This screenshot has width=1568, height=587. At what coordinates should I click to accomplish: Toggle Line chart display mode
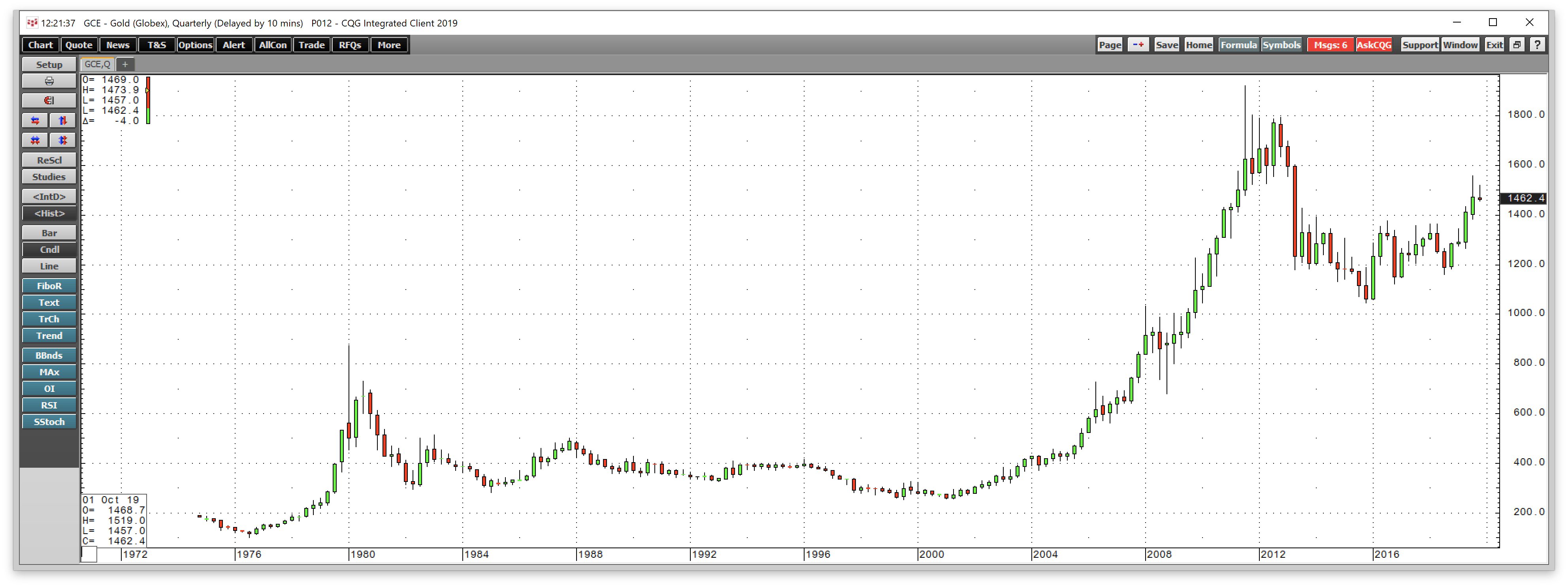tap(49, 266)
